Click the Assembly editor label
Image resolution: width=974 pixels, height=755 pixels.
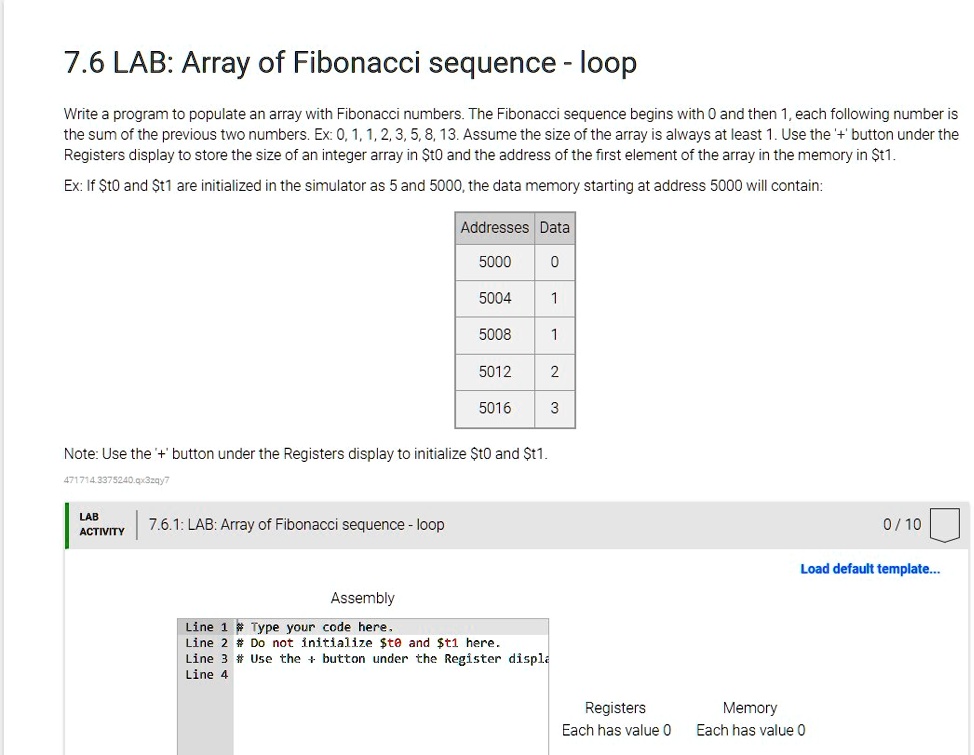click(362, 598)
